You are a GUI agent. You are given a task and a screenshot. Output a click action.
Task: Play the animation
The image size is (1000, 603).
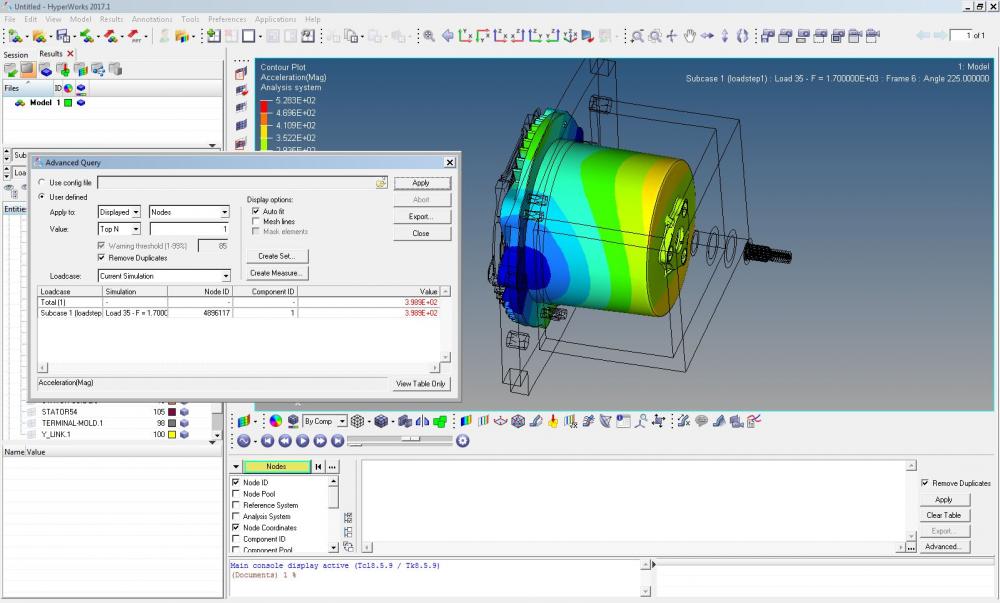(x=302, y=440)
